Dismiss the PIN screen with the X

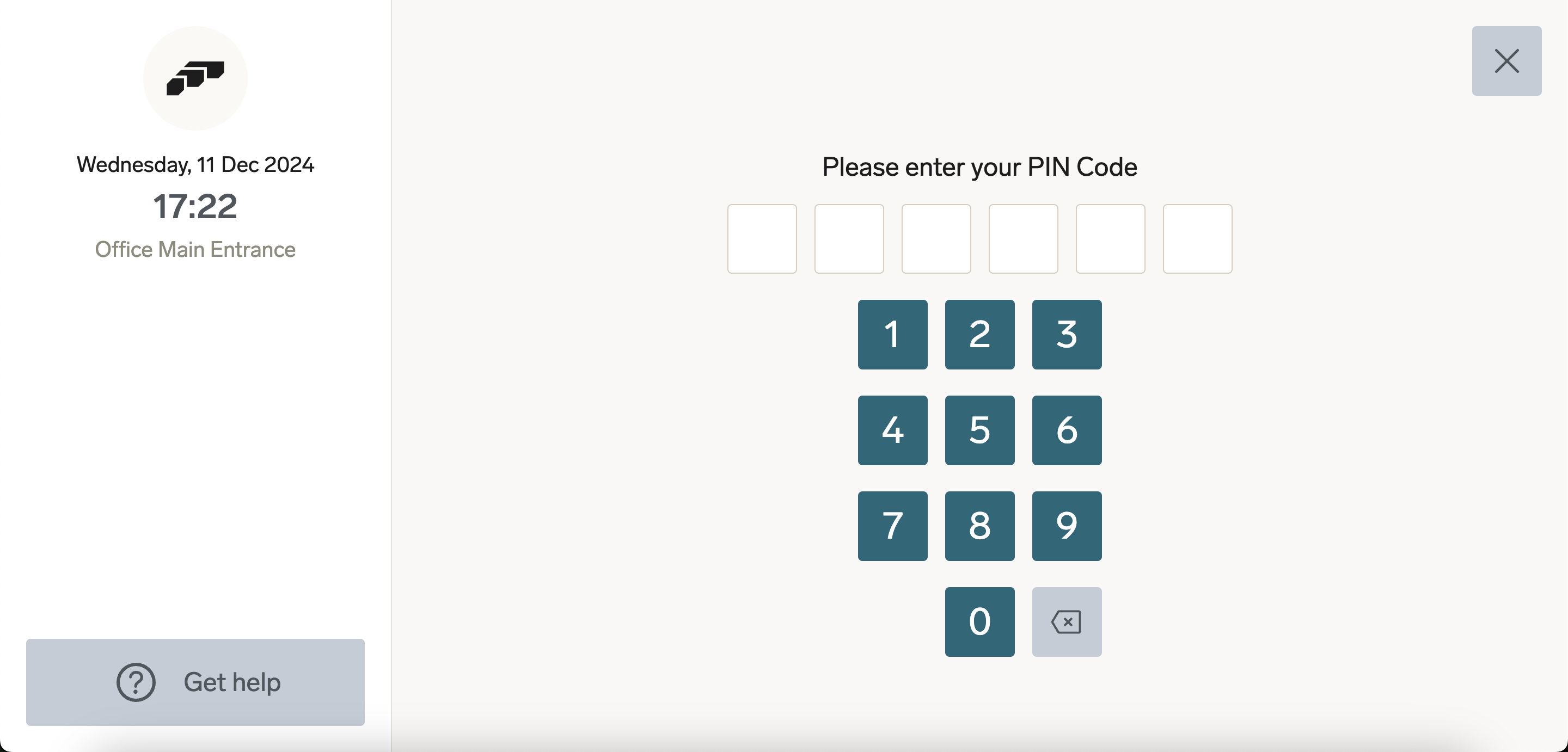(1506, 61)
